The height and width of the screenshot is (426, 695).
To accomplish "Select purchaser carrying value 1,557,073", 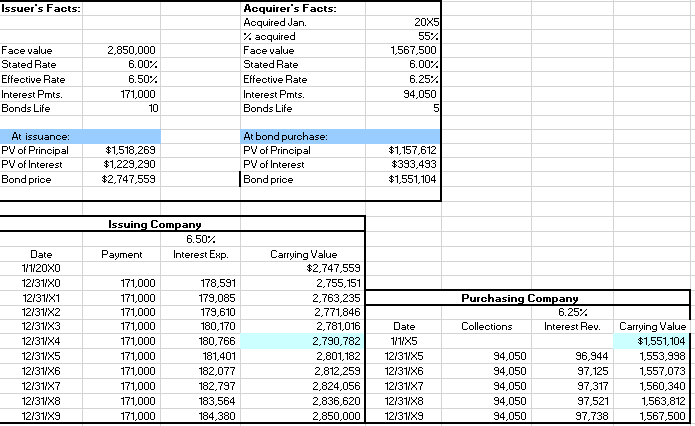I will [x=662, y=371].
